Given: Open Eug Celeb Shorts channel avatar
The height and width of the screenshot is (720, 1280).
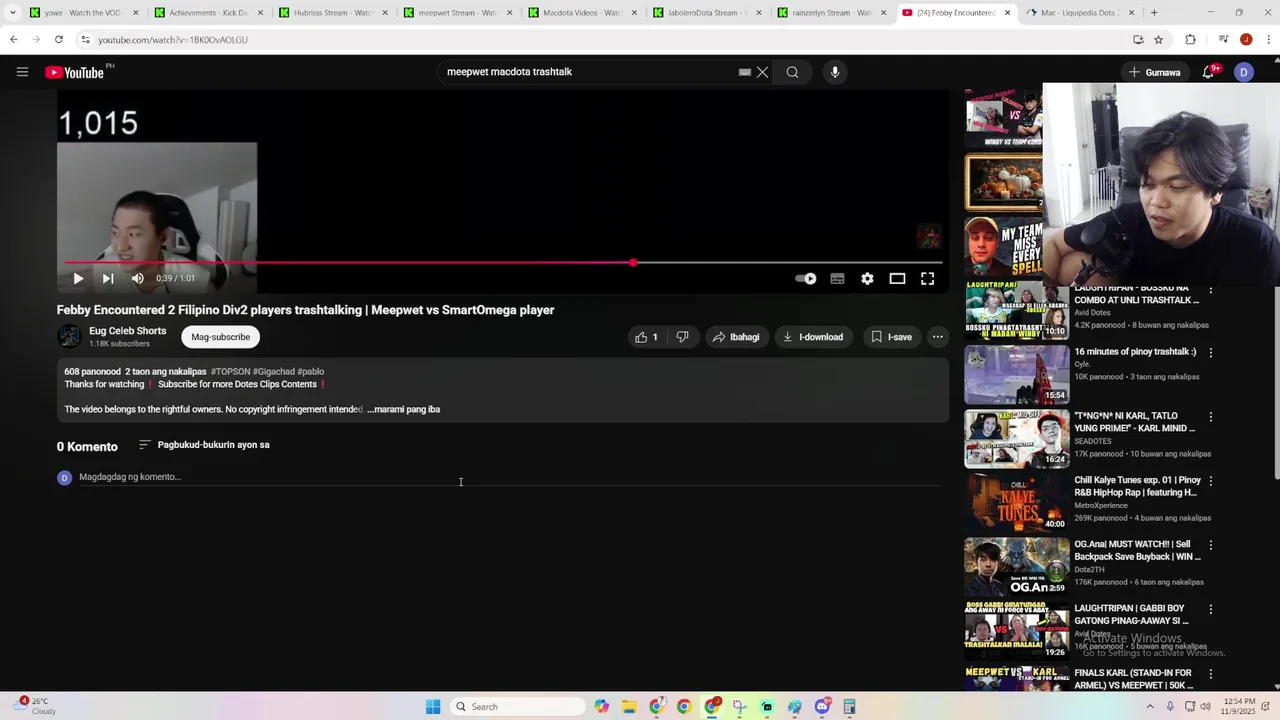Looking at the screenshot, I should (69, 336).
